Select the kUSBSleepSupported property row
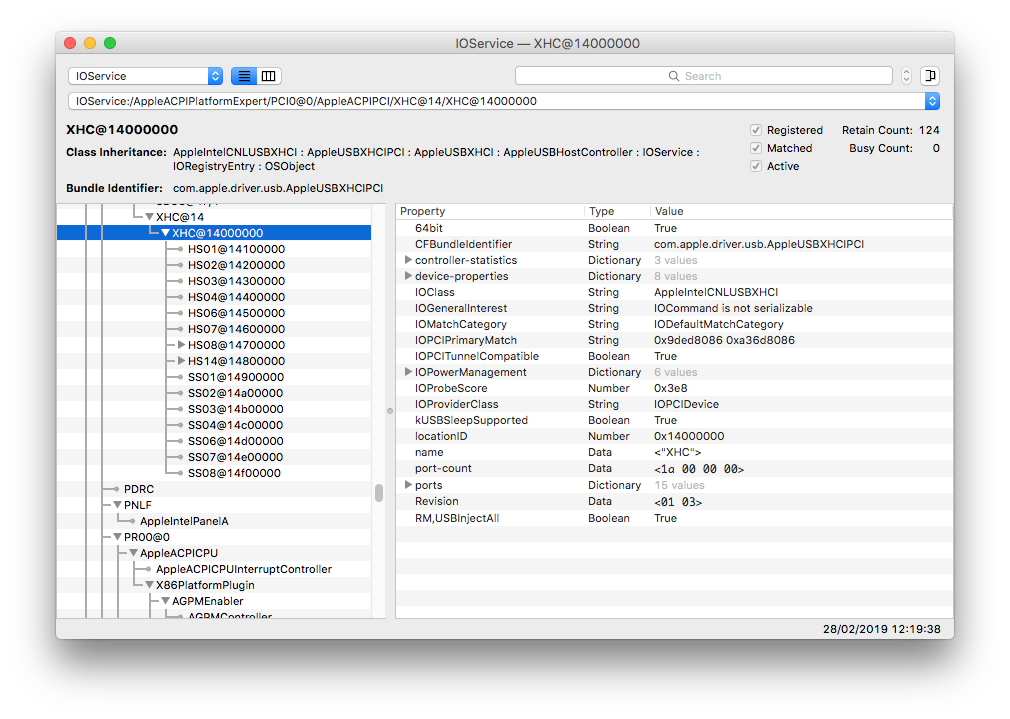1010x719 pixels. (x=674, y=420)
